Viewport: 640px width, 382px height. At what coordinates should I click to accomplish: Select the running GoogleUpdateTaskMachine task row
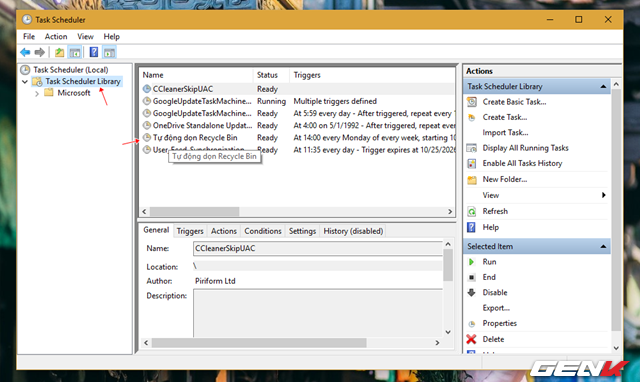pyautogui.click(x=298, y=101)
